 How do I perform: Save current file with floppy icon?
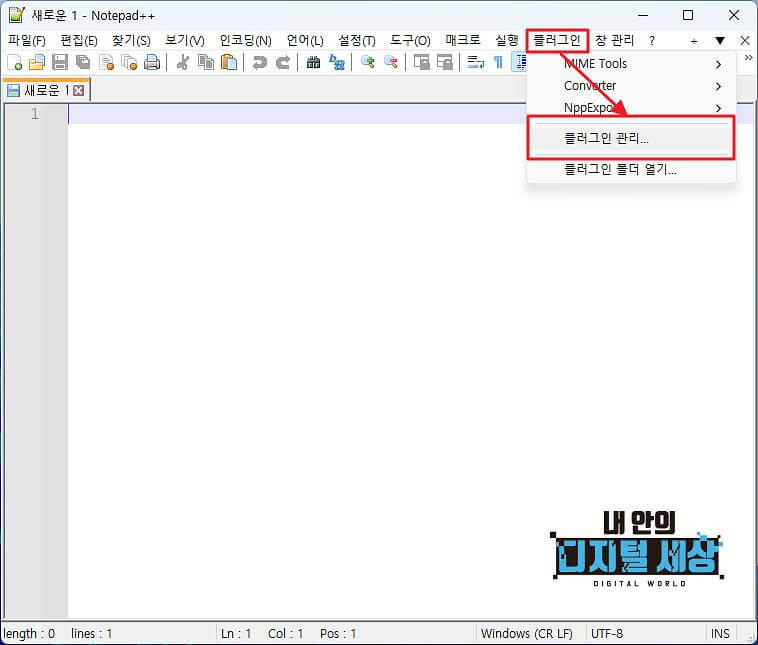pos(60,62)
